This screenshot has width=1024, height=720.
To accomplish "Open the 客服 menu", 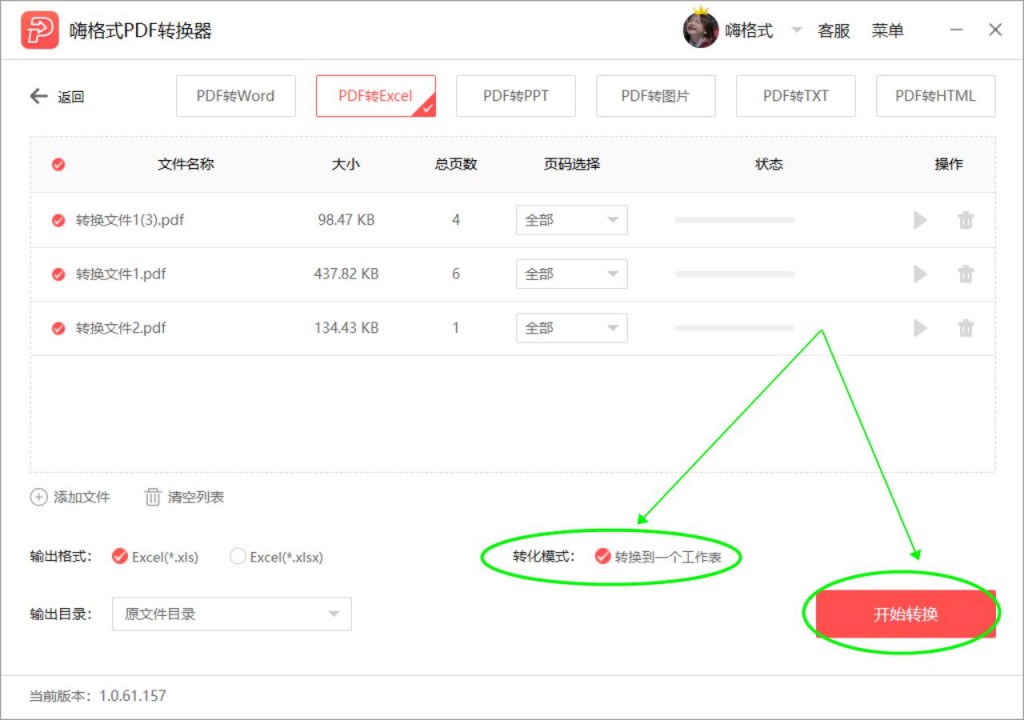I will [833, 31].
